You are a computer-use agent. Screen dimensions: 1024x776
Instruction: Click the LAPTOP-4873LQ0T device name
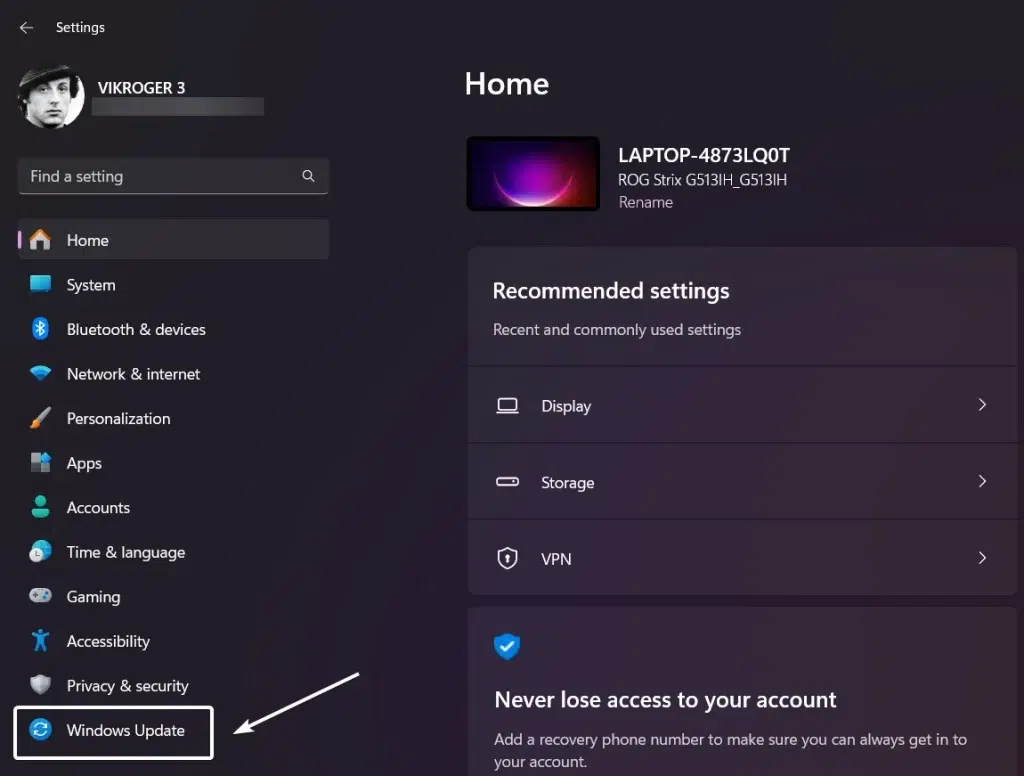tap(704, 155)
